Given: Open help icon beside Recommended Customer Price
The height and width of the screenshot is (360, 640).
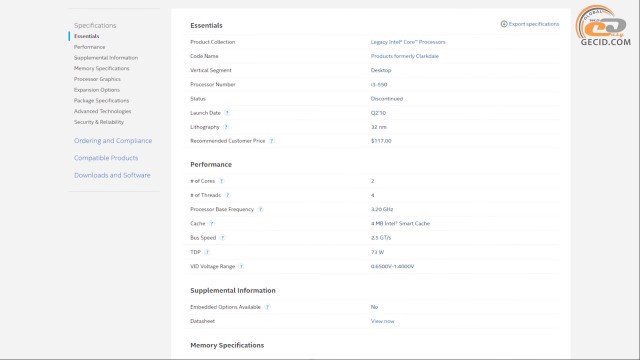Looking at the screenshot, I should point(272,141).
